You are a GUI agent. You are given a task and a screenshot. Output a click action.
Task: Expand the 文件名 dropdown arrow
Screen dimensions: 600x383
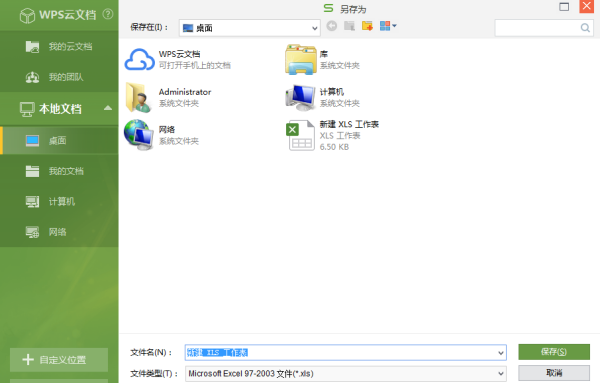point(501,353)
